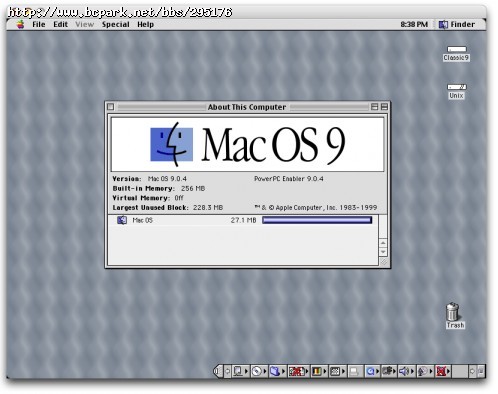Click the '27.1 MB' memory value
The height and width of the screenshot is (394, 498).
(243, 220)
